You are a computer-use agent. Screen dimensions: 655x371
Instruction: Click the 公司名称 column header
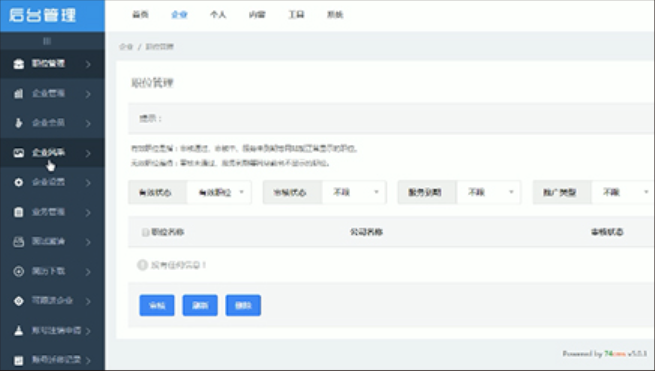(x=366, y=232)
